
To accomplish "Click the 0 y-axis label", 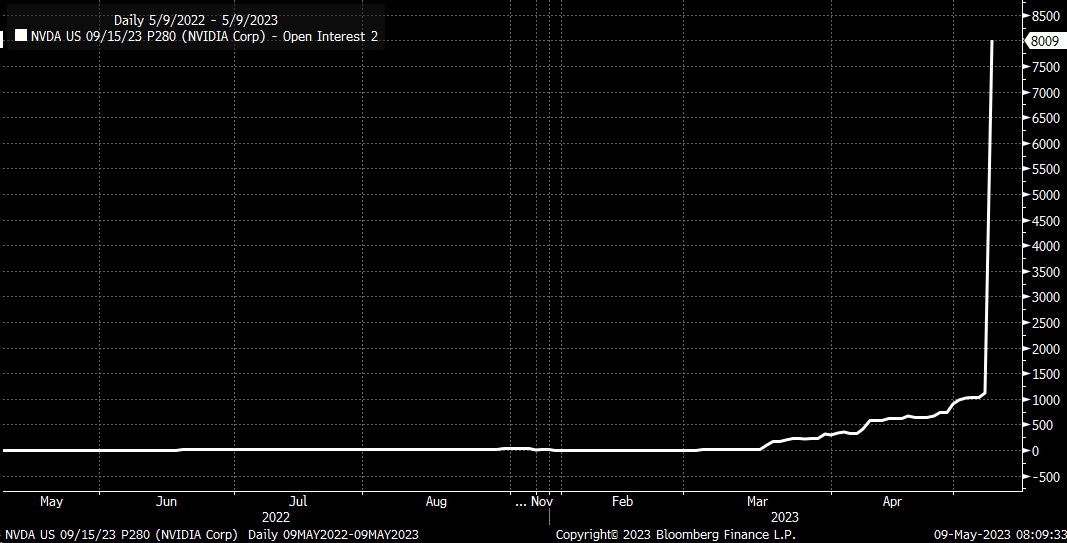I will (x=1035, y=451).
